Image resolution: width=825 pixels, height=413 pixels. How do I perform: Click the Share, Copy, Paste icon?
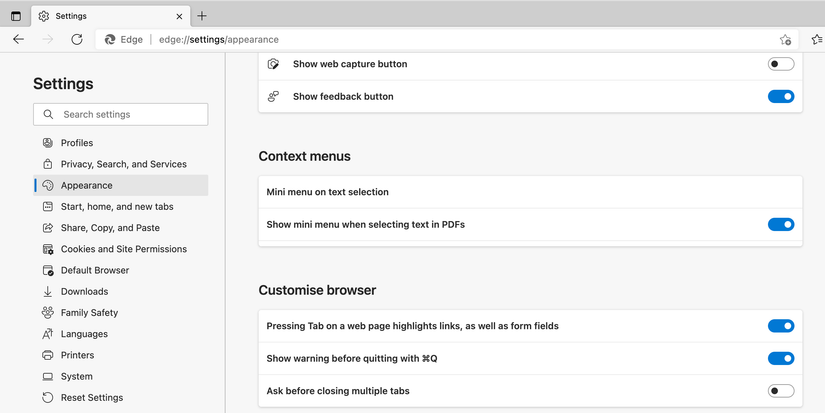[x=48, y=228]
